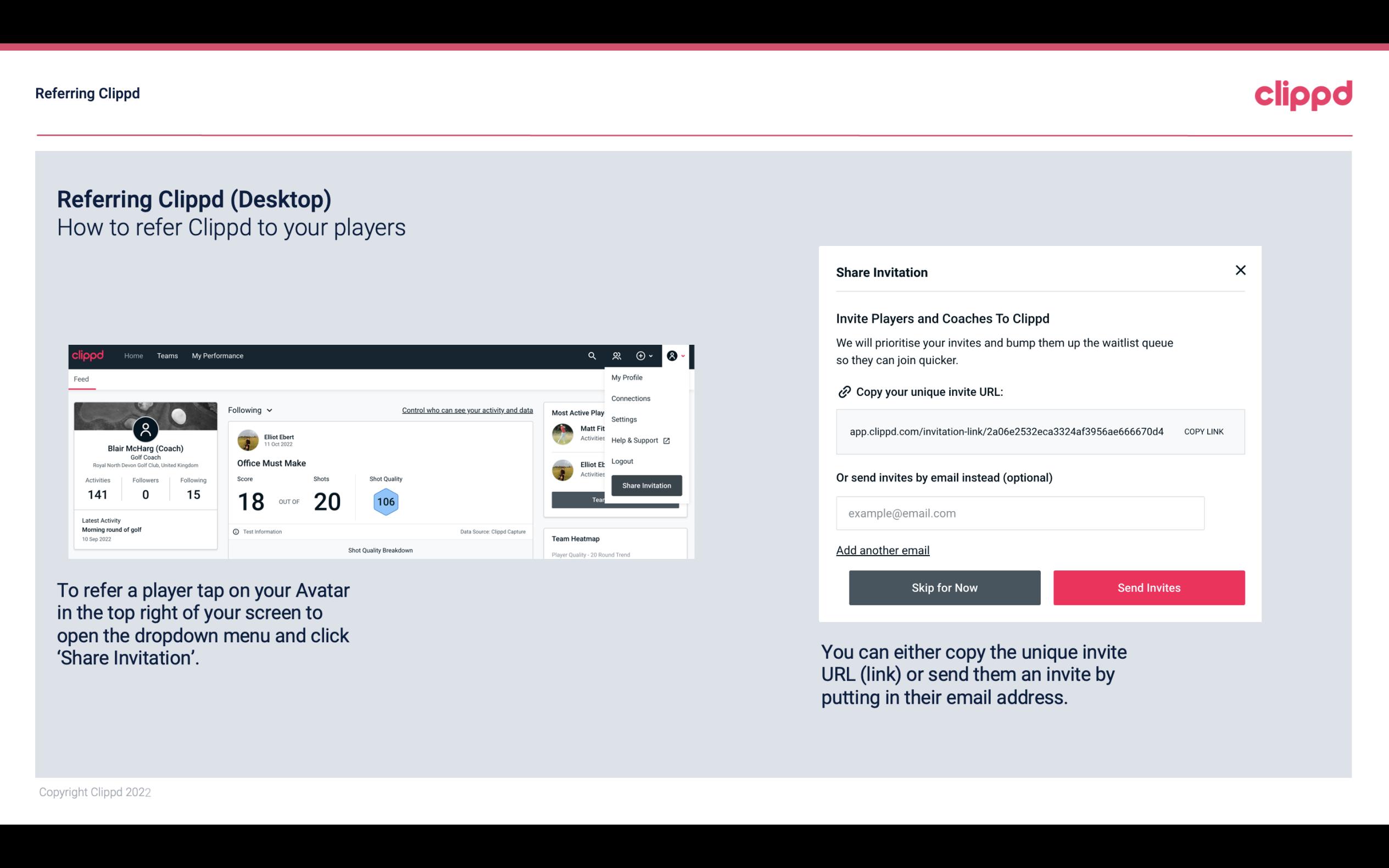Click the email input field
The image size is (1389, 868).
pyautogui.click(x=1020, y=513)
